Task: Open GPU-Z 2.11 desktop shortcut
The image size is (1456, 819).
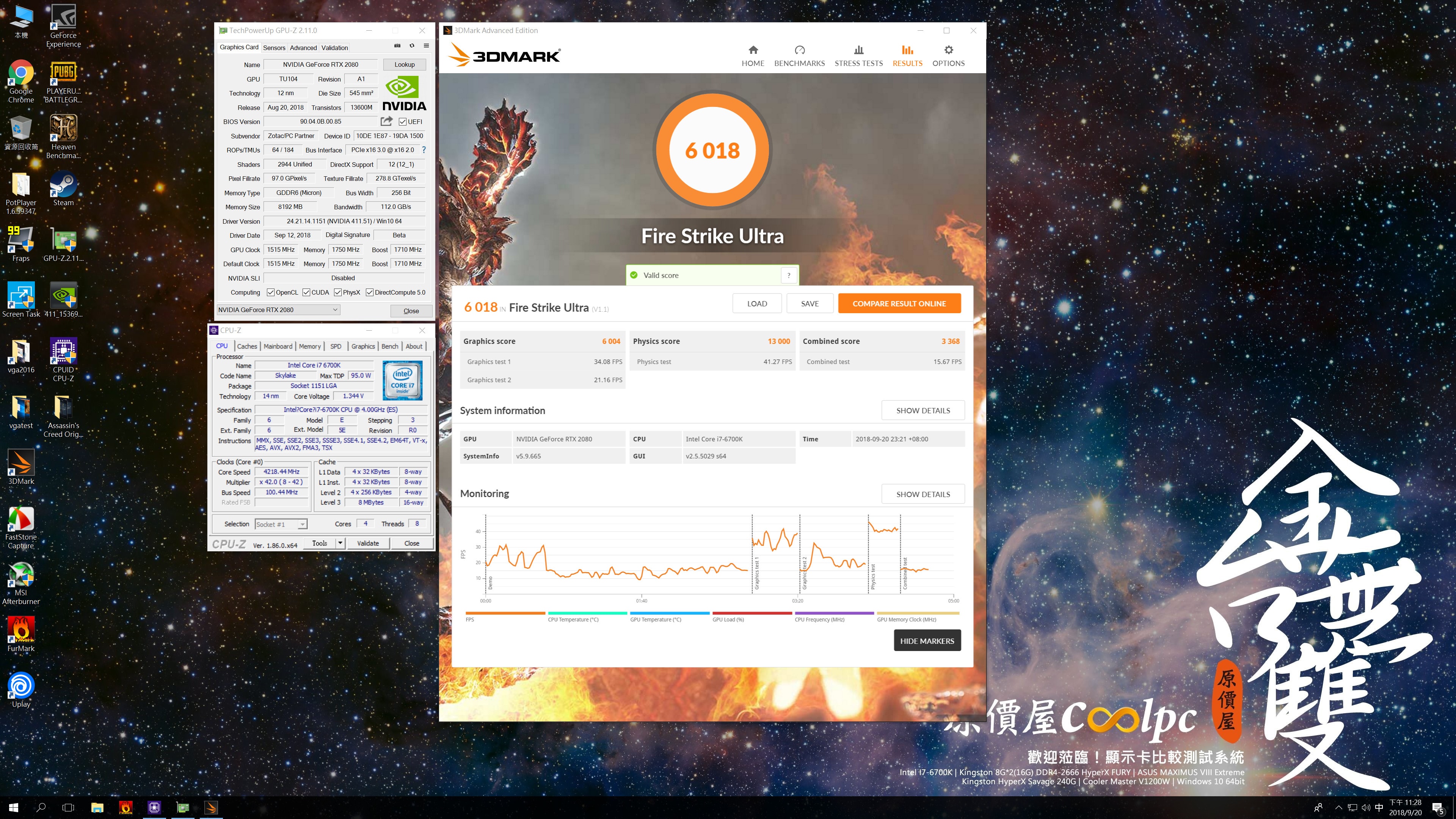Action: (x=63, y=244)
